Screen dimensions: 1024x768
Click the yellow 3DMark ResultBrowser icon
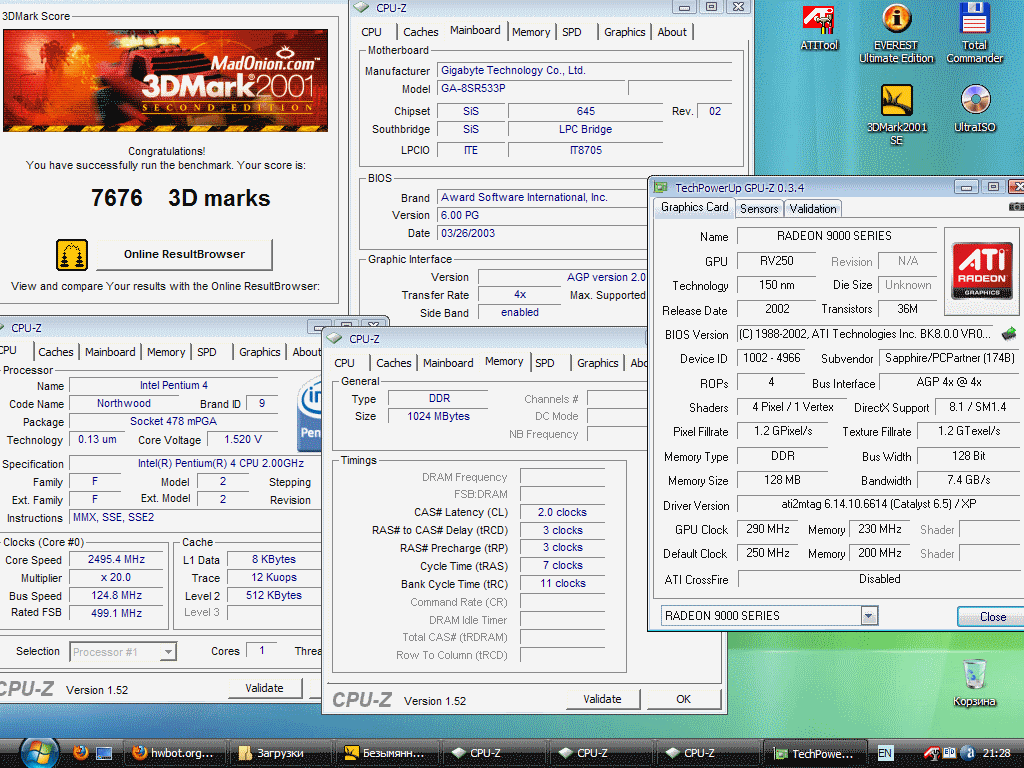pos(72,255)
